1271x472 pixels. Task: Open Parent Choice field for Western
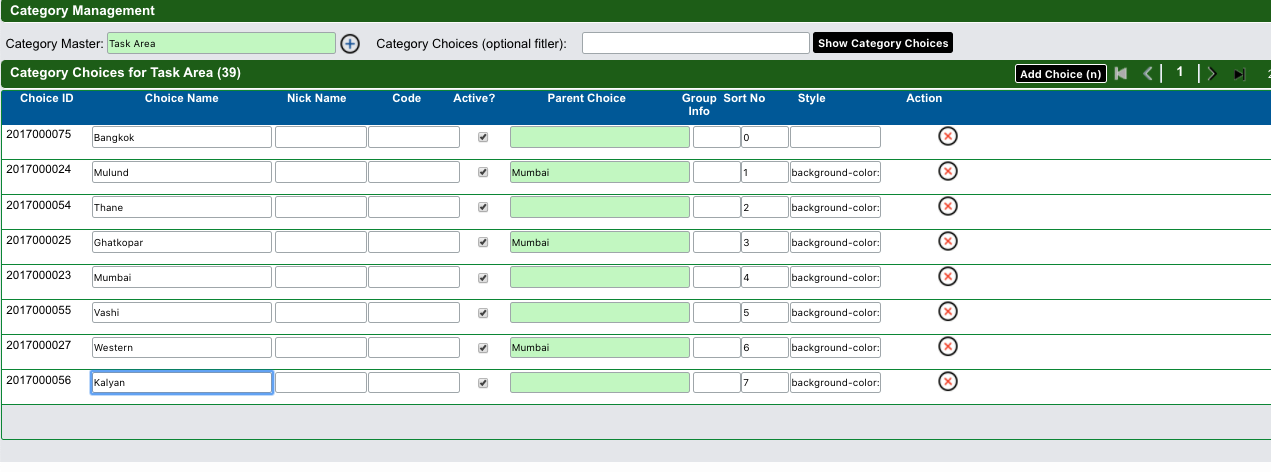(600, 347)
